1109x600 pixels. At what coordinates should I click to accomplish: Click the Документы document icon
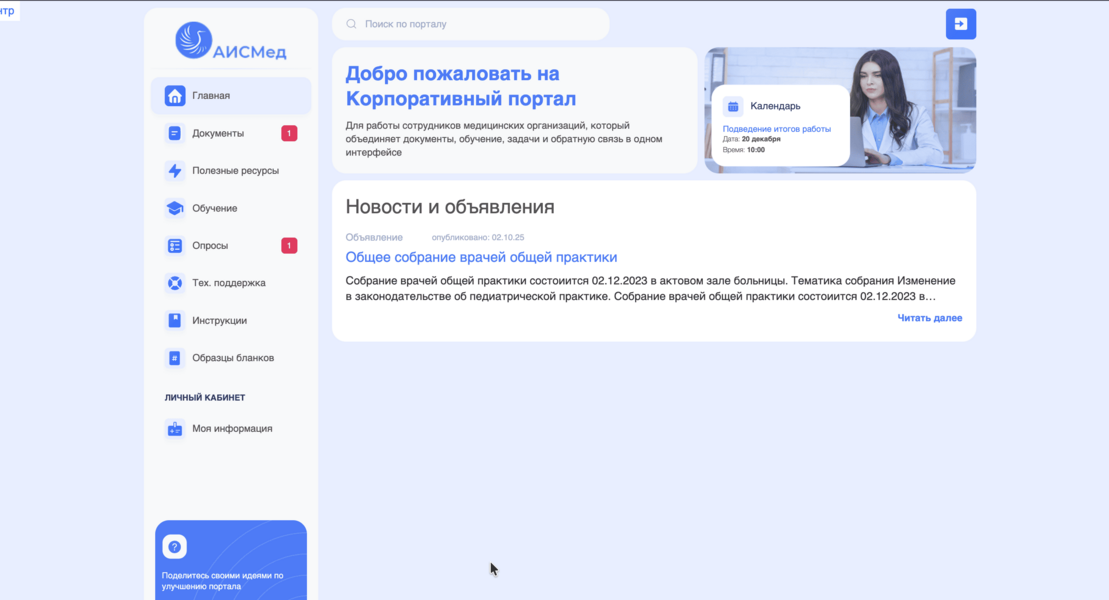175,133
